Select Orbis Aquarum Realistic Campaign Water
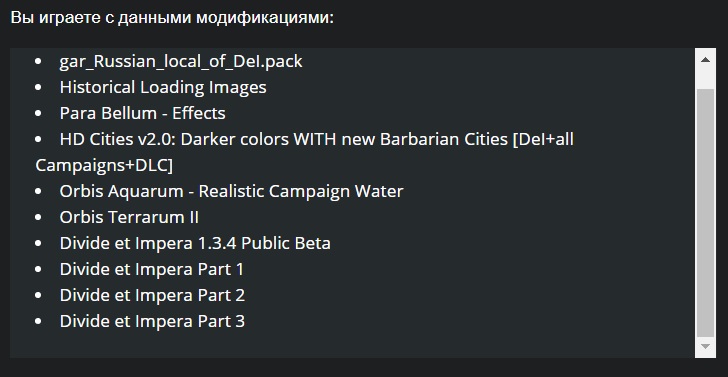This screenshot has width=728, height=377. [231, 191]
